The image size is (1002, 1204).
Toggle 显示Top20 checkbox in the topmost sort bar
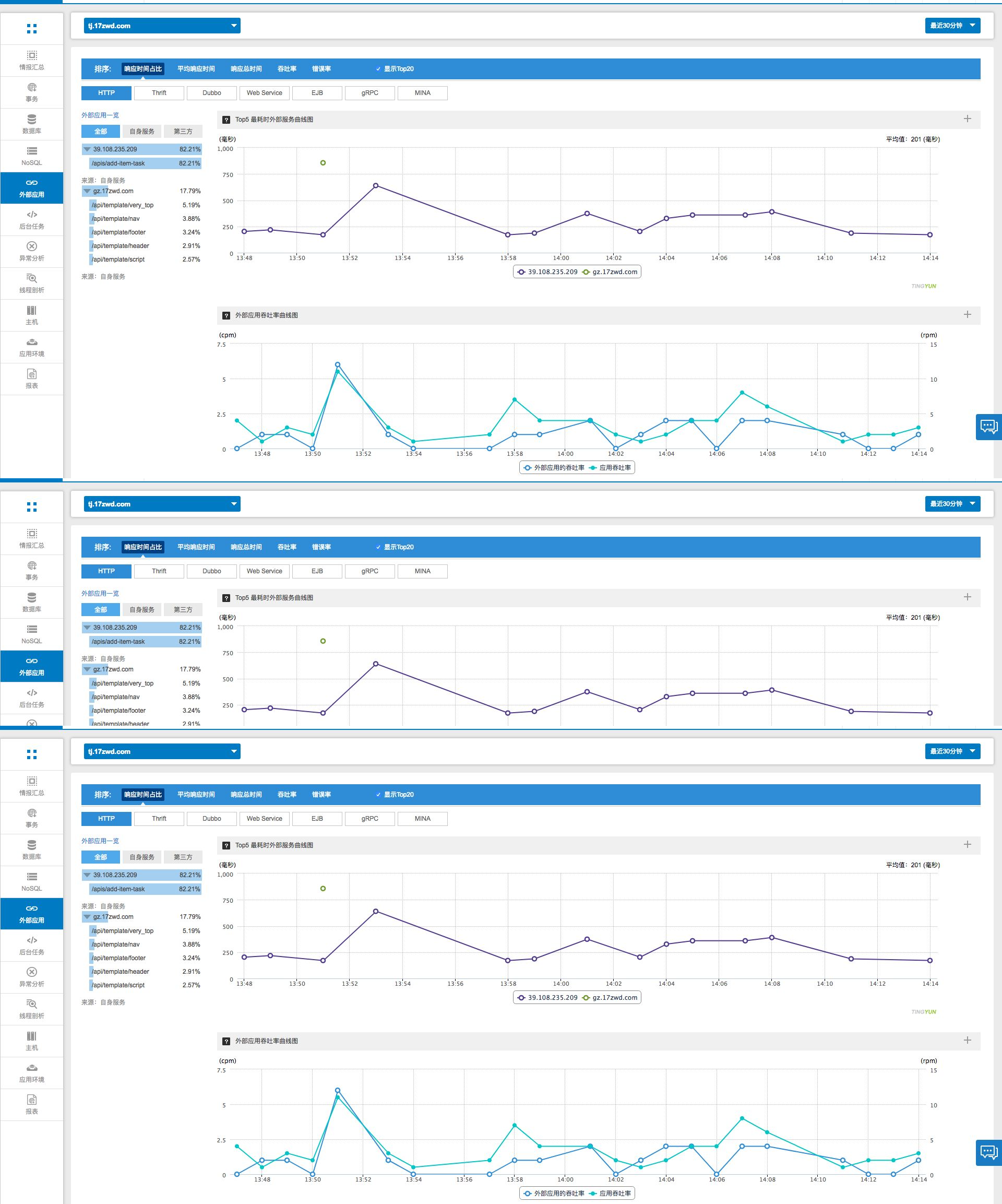(x=378, y=69)
